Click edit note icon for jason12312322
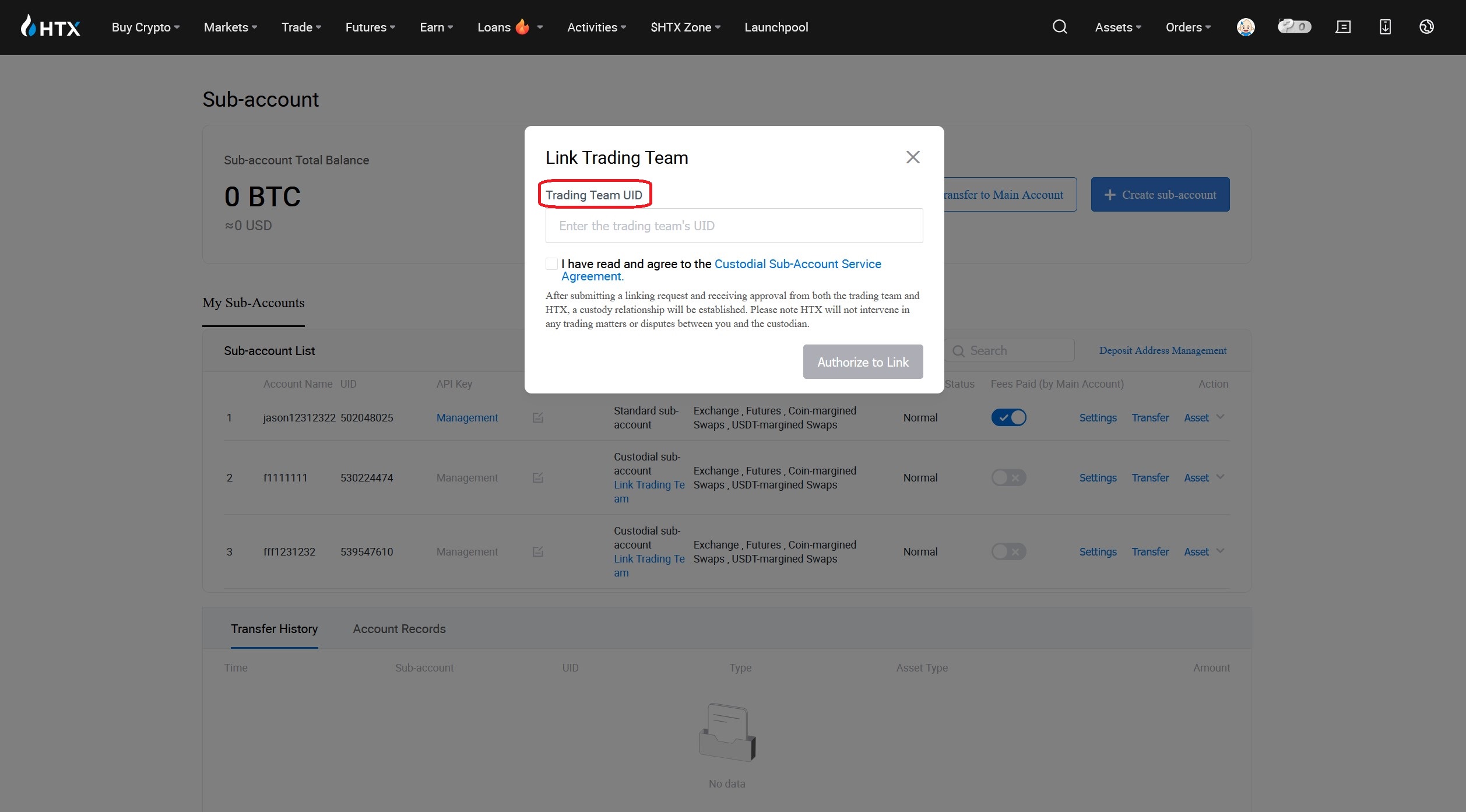Image resolution: width=1466 pixels, height=812 pixels. (537, 417)
